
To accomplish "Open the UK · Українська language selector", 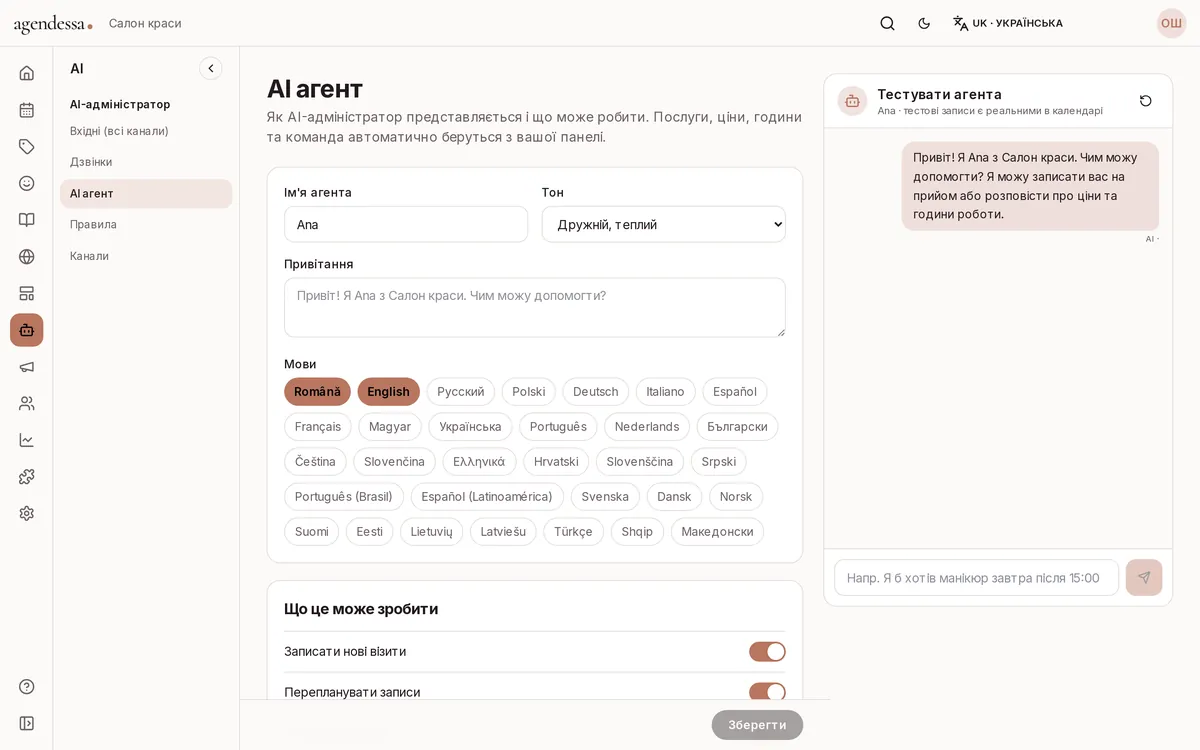I will [x=1008, y=23].
